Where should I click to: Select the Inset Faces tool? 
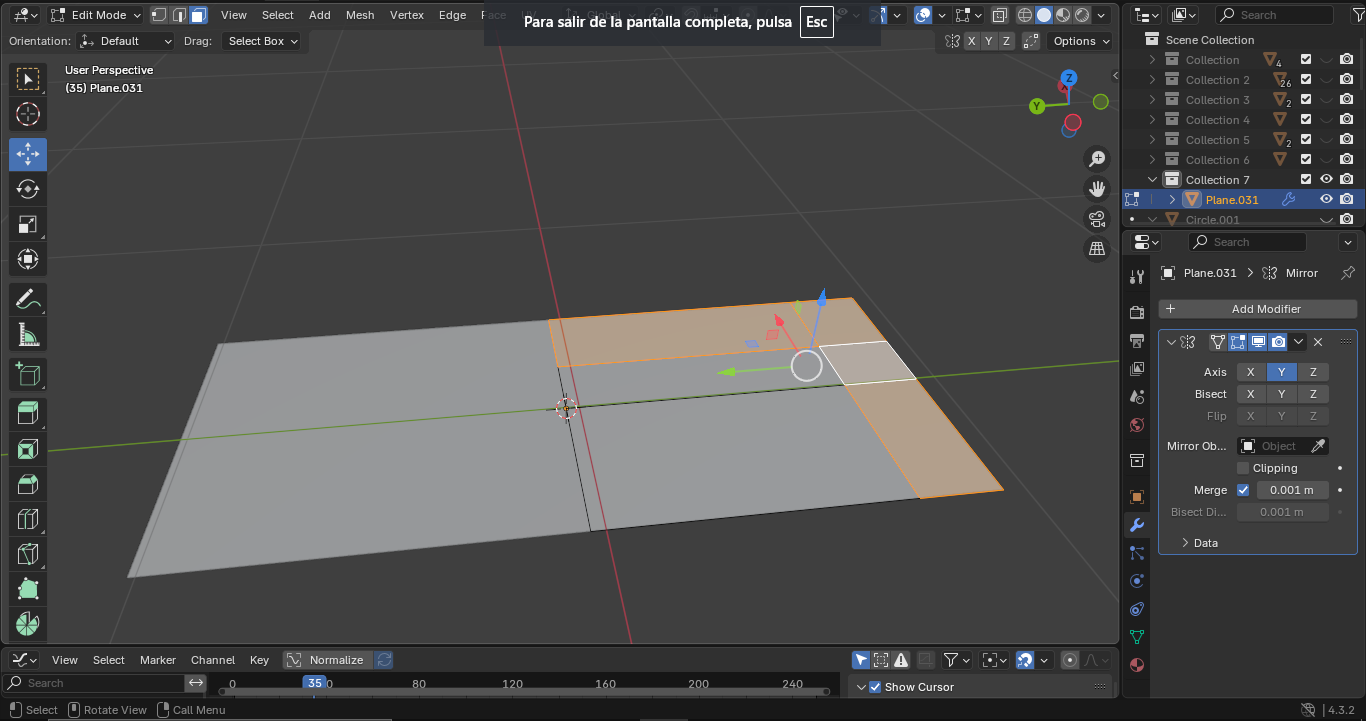pyautogui.click(x=28, y=449)
